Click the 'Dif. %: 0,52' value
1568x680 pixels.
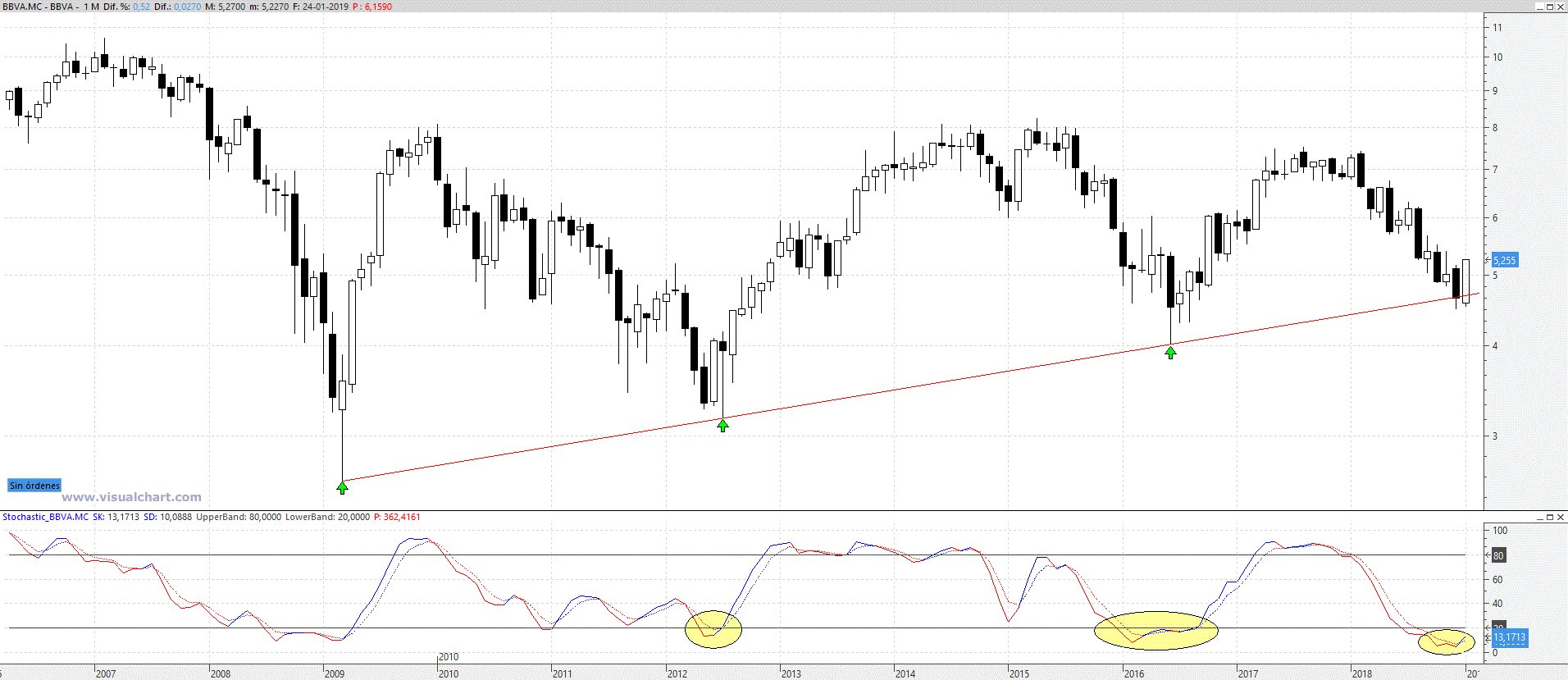129,7
